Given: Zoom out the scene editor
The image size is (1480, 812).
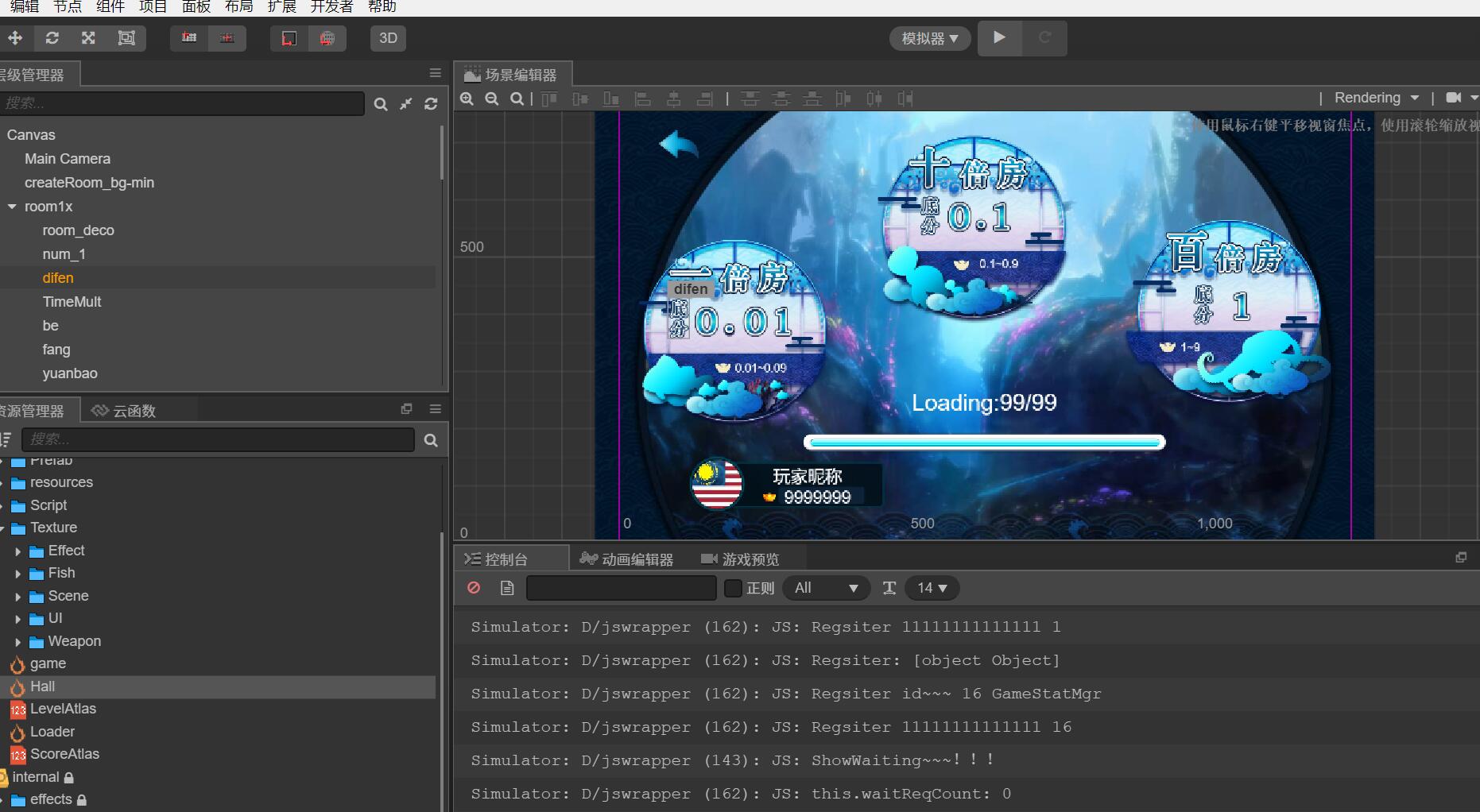Looking at the screenshot, I should click(492, 99).
